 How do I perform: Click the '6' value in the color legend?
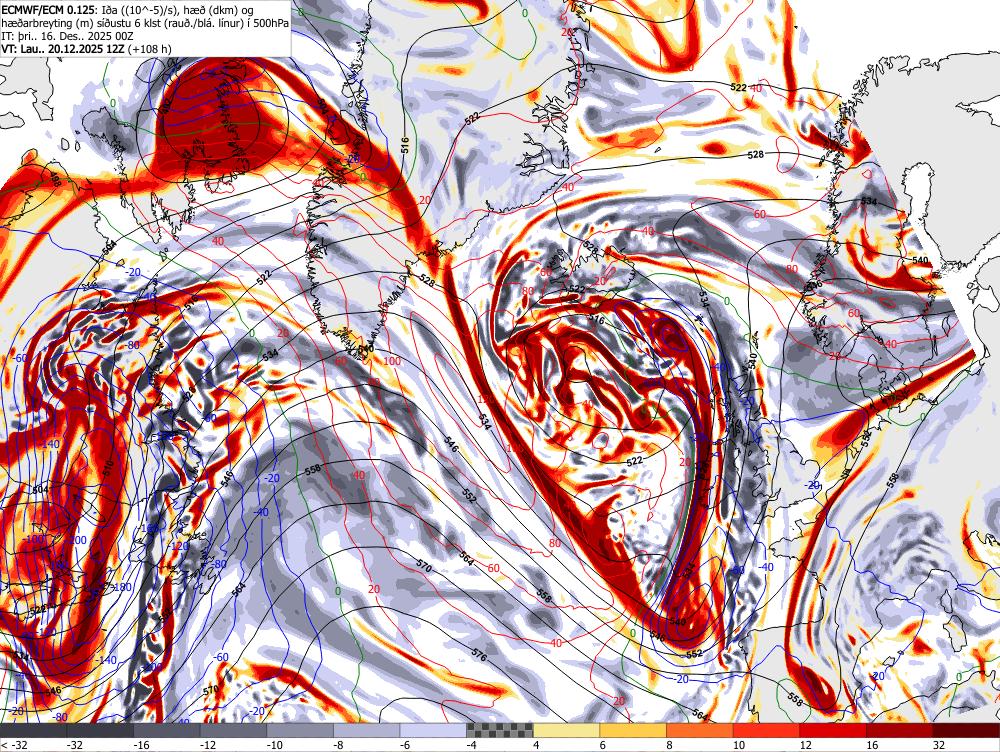(x=603, y=745)
